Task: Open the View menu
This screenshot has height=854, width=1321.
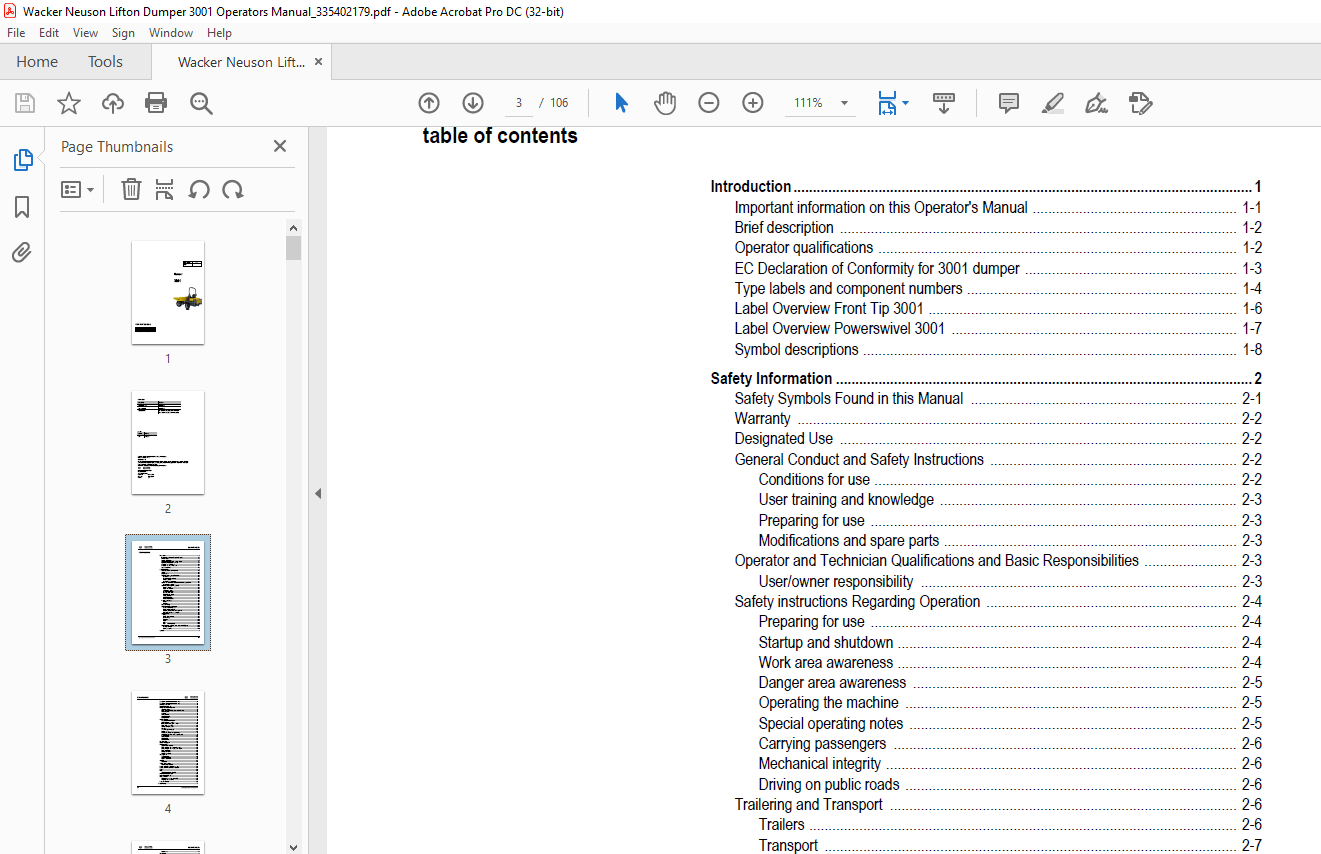Action: [x=85, y=33]
